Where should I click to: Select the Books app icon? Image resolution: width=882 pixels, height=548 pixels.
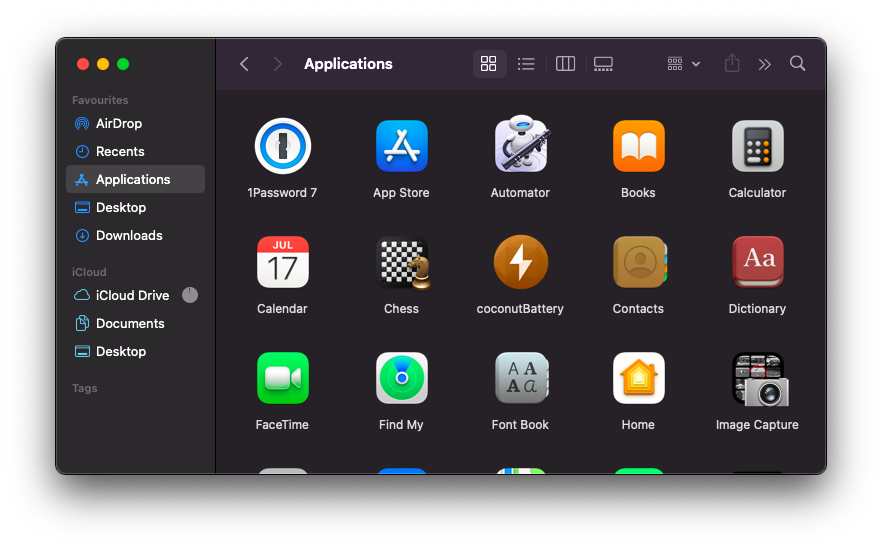tap(638, 146)
